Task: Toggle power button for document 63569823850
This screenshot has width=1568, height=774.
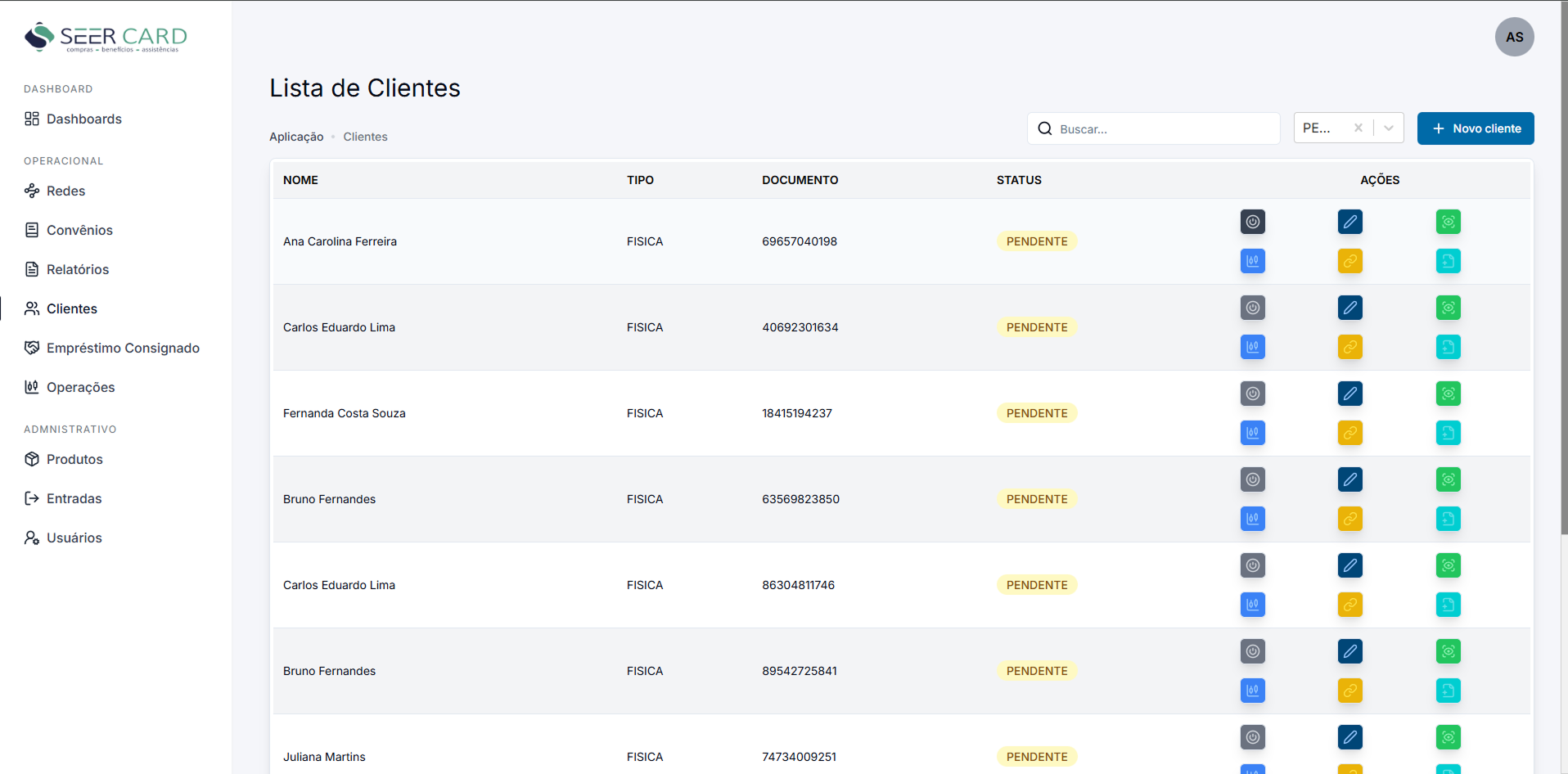Action: pyautogui.click(x=1252, y=479)
